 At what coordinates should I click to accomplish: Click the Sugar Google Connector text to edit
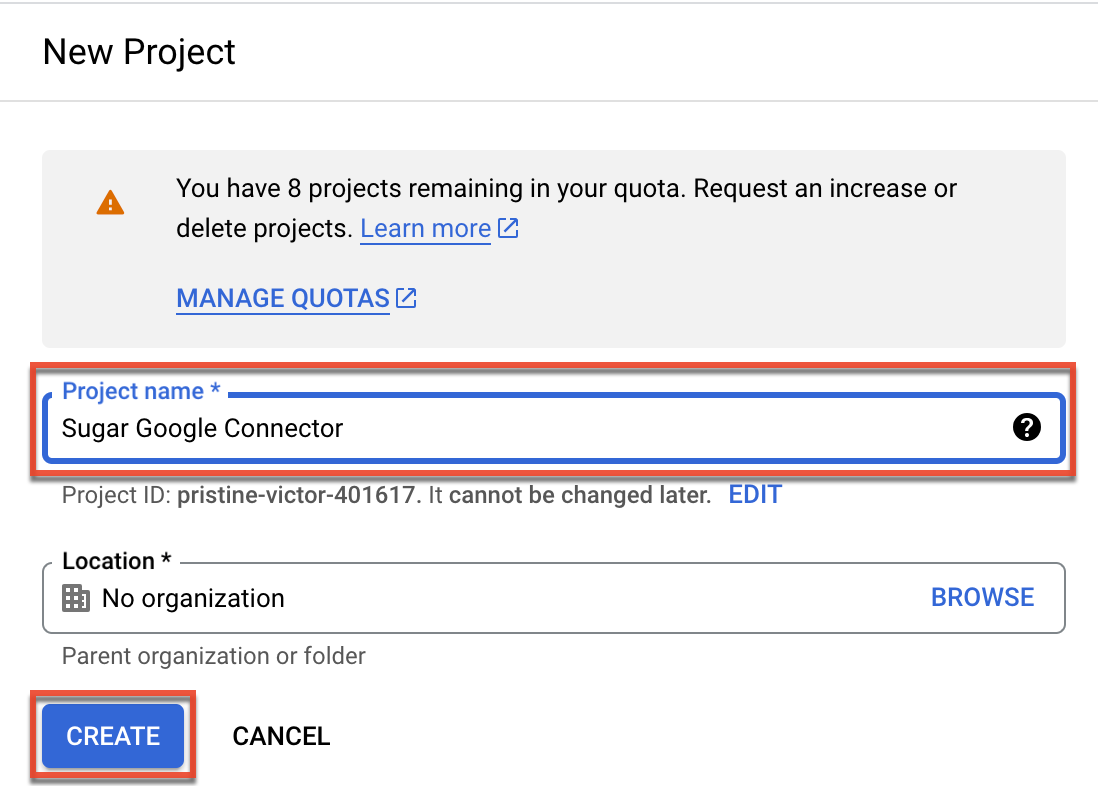202,428
